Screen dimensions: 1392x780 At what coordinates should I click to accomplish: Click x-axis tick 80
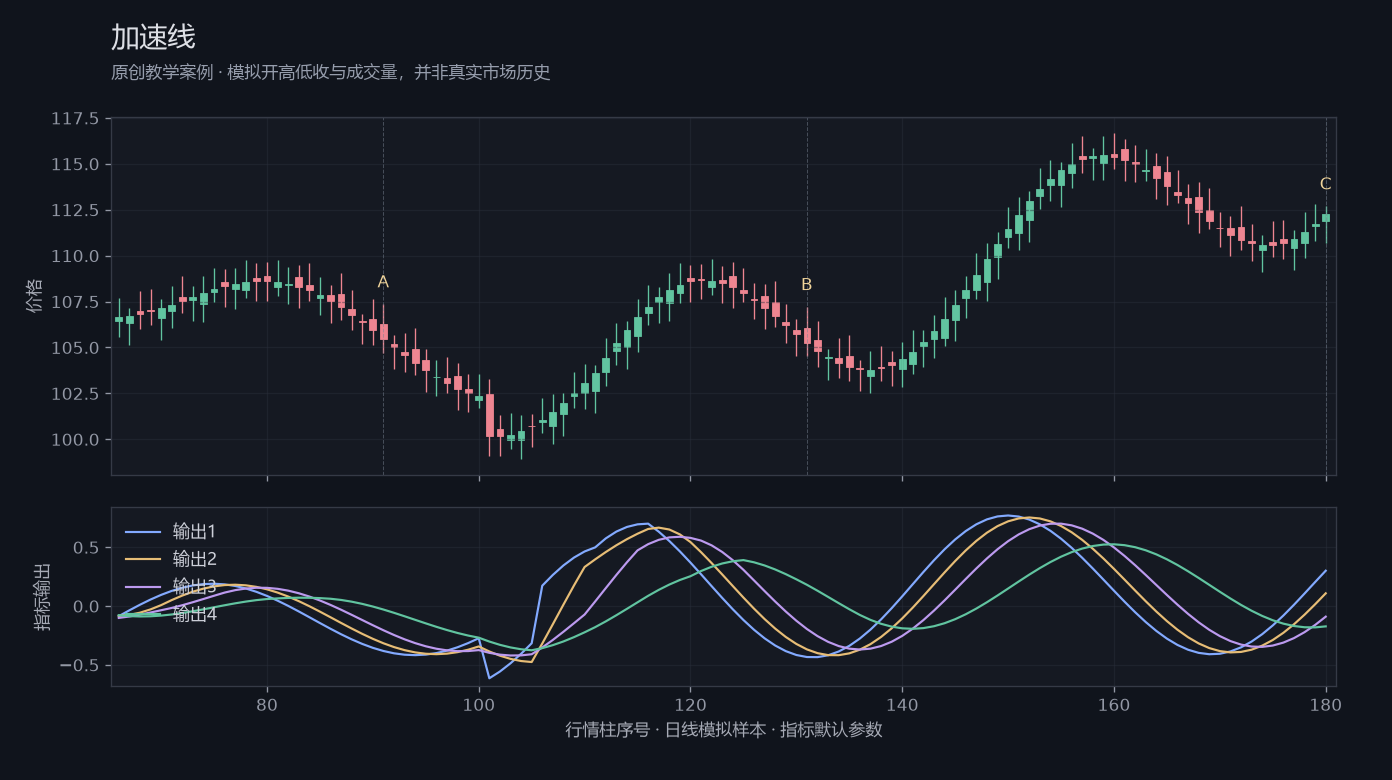pos(267,704)
